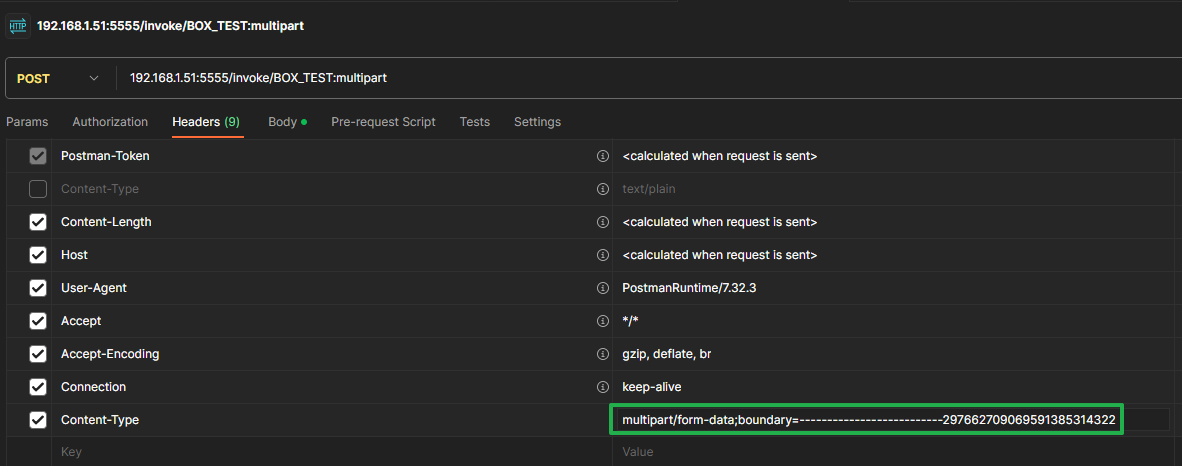The height and width of the screenshot is (466, 1182).
Task: Click info icon in the Host row
Action: [602, 255]
